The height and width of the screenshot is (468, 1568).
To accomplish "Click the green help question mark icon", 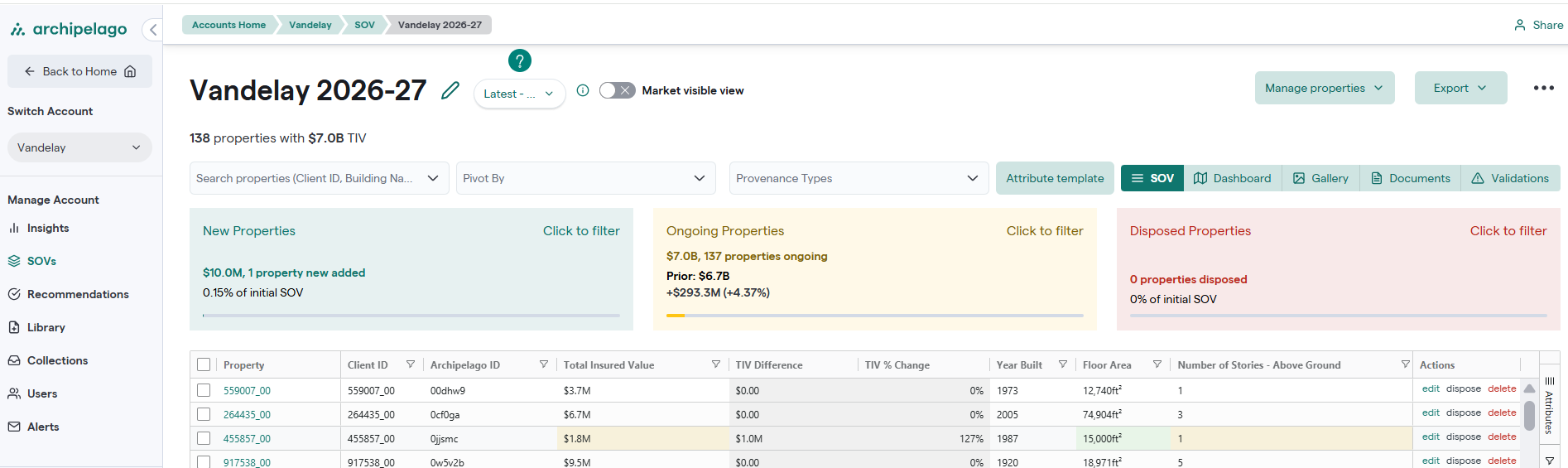I will tap(520, 60).
